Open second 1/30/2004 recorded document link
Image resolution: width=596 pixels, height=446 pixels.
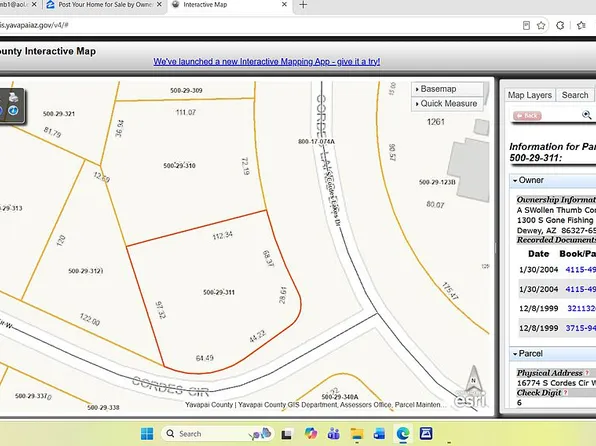click(x=580, y=289)
